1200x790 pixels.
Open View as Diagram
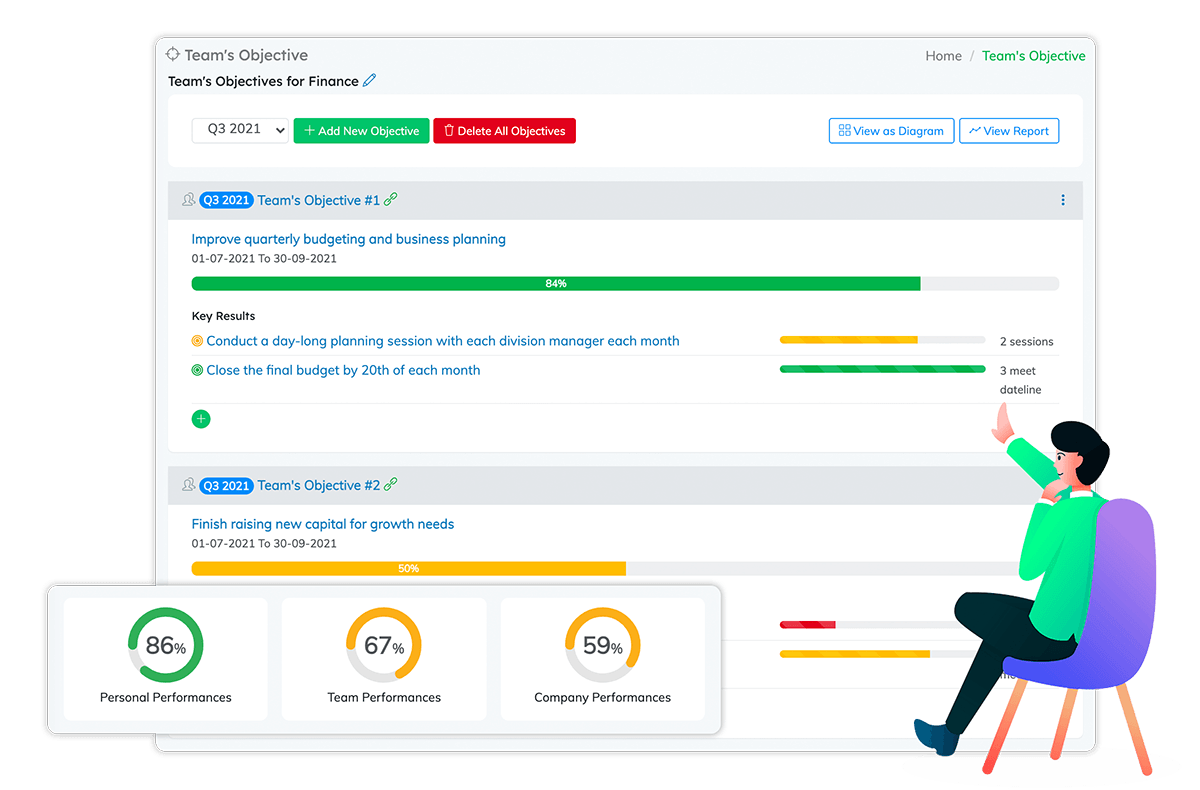[891, 130]
